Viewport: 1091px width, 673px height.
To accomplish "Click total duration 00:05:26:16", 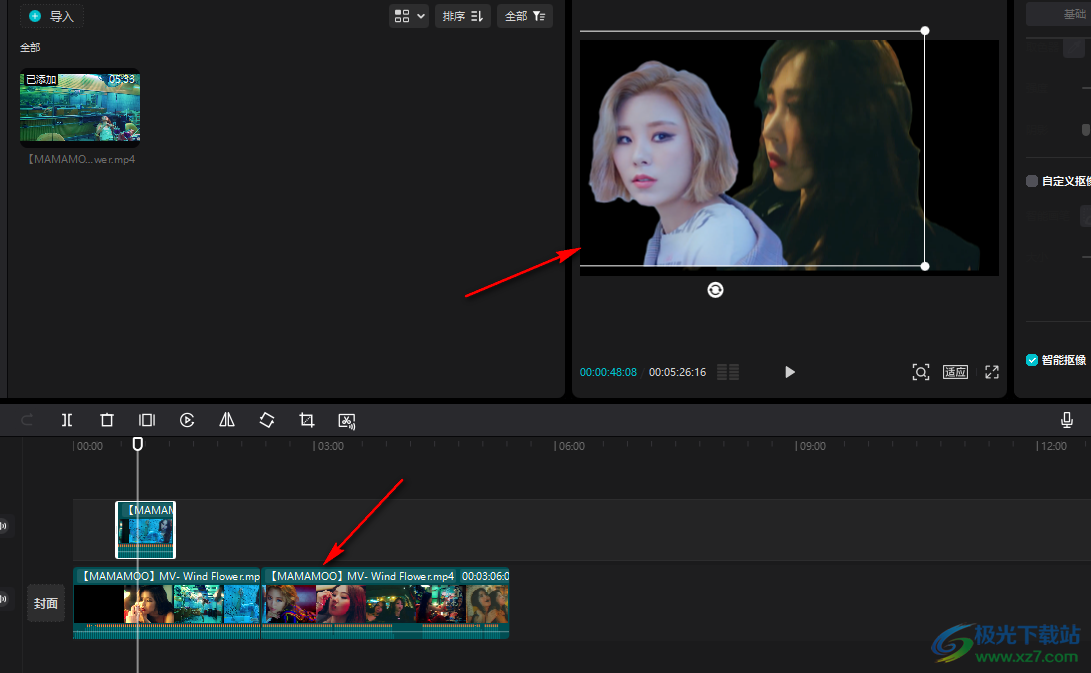I will (677, 372).
